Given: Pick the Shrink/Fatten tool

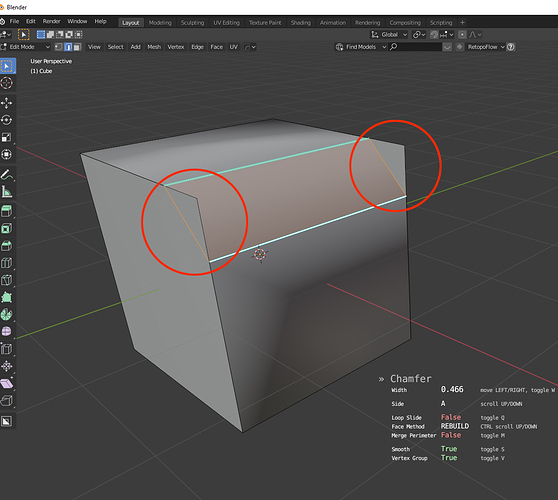Looking at the screenshot, I should pos(7,366).
